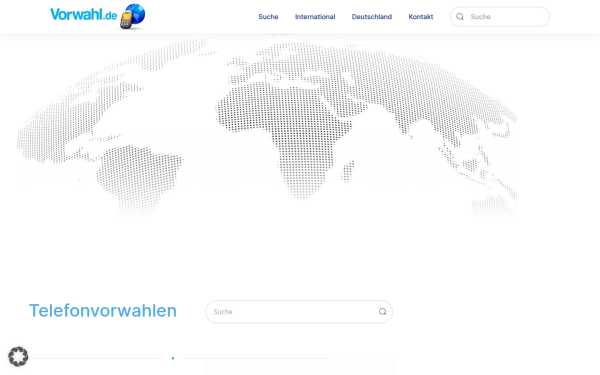
Task: Open the International menu item
Action: pyautogui.click(x=315, y=17)
